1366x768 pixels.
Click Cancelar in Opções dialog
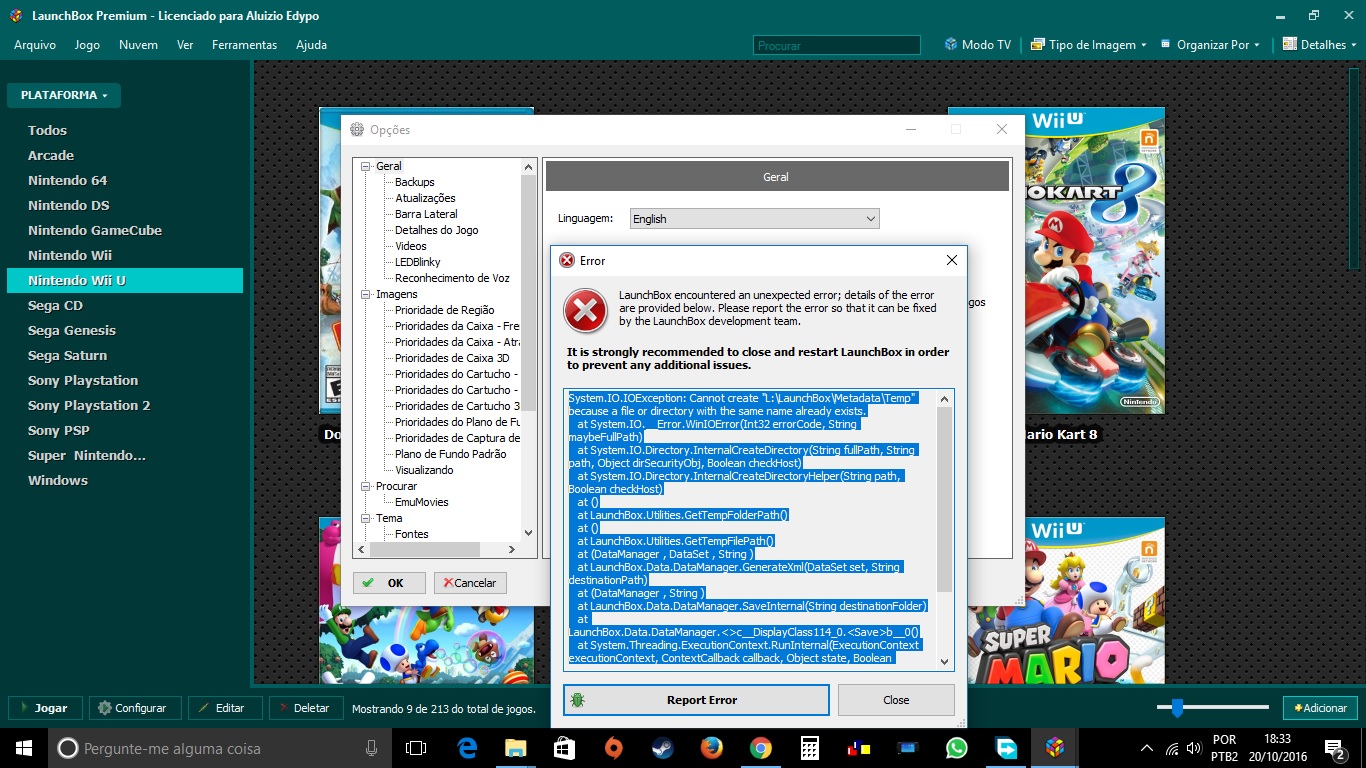tap(470, 583)
